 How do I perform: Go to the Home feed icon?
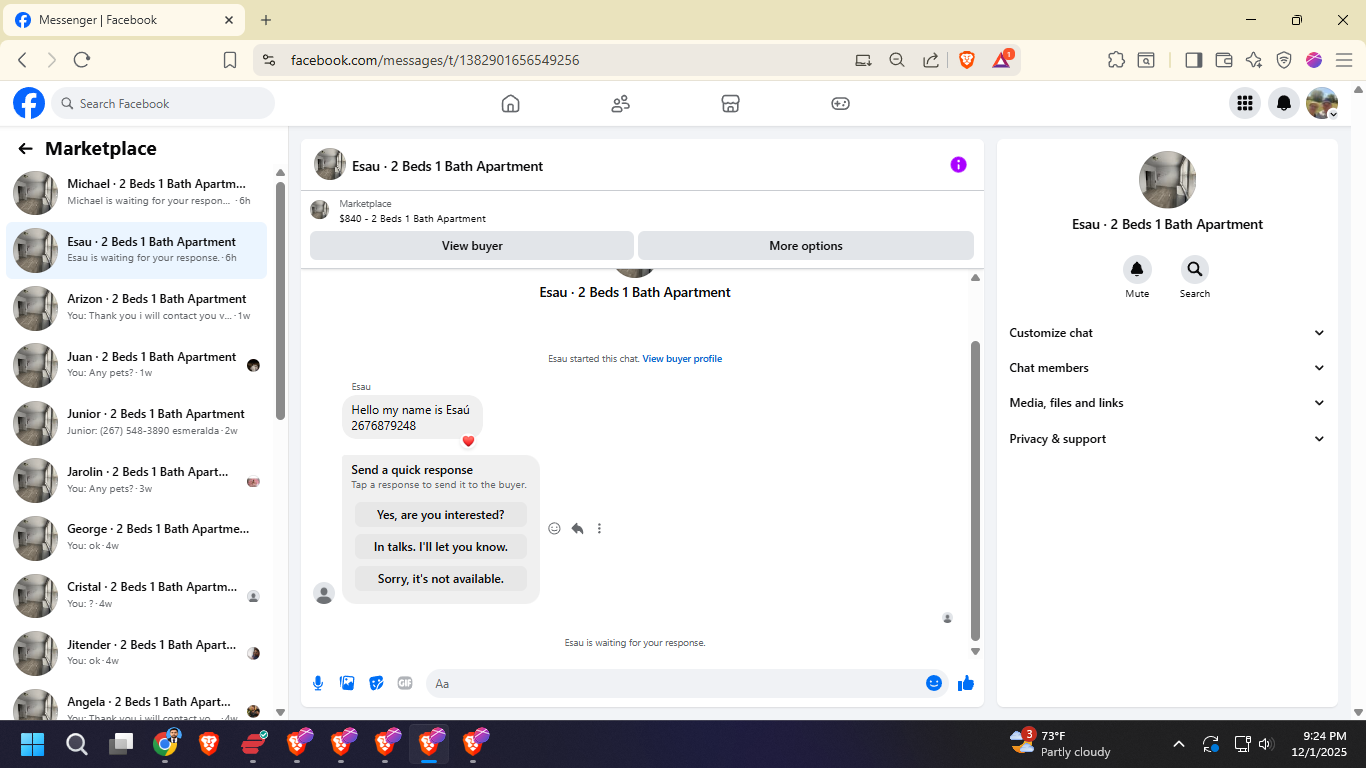click(510, 103)
